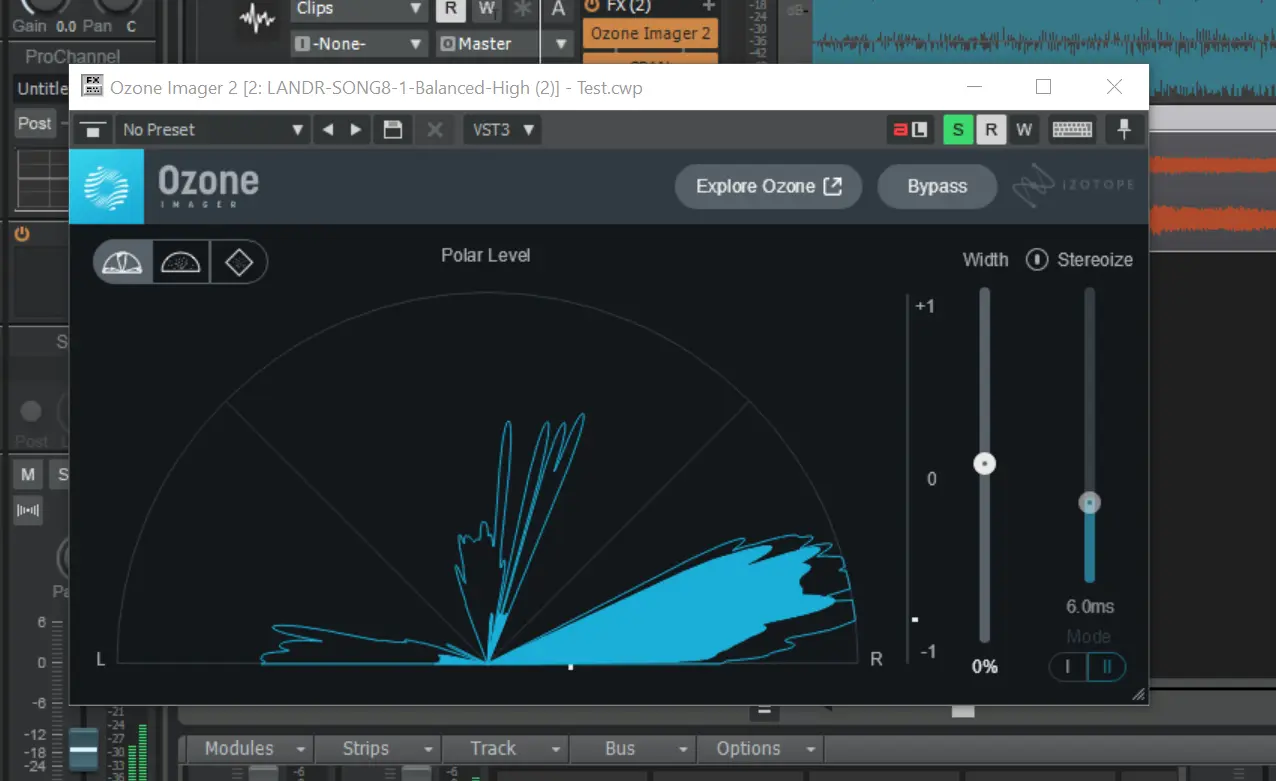The width and height of the screenshot is (1276, 781).
Task: Toggle the Stereoize power button
Action: click(1037, 260)
